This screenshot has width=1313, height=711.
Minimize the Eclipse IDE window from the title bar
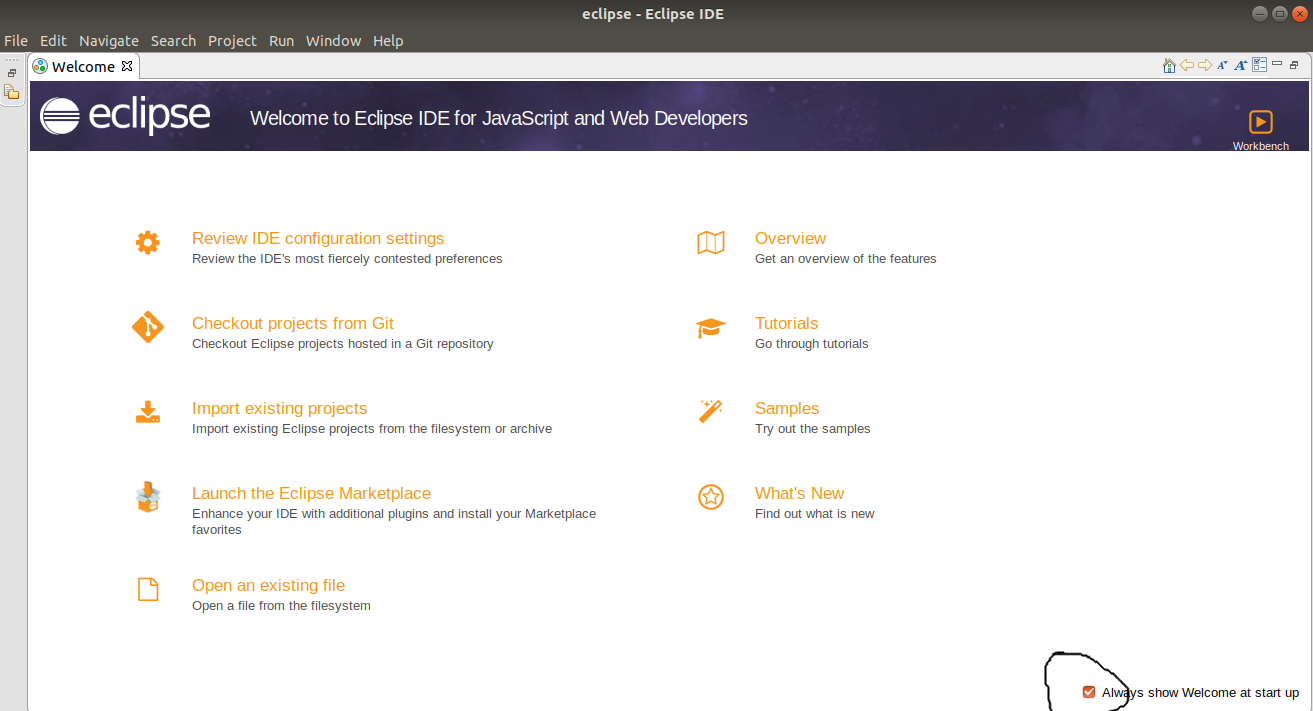(1260, 13)
